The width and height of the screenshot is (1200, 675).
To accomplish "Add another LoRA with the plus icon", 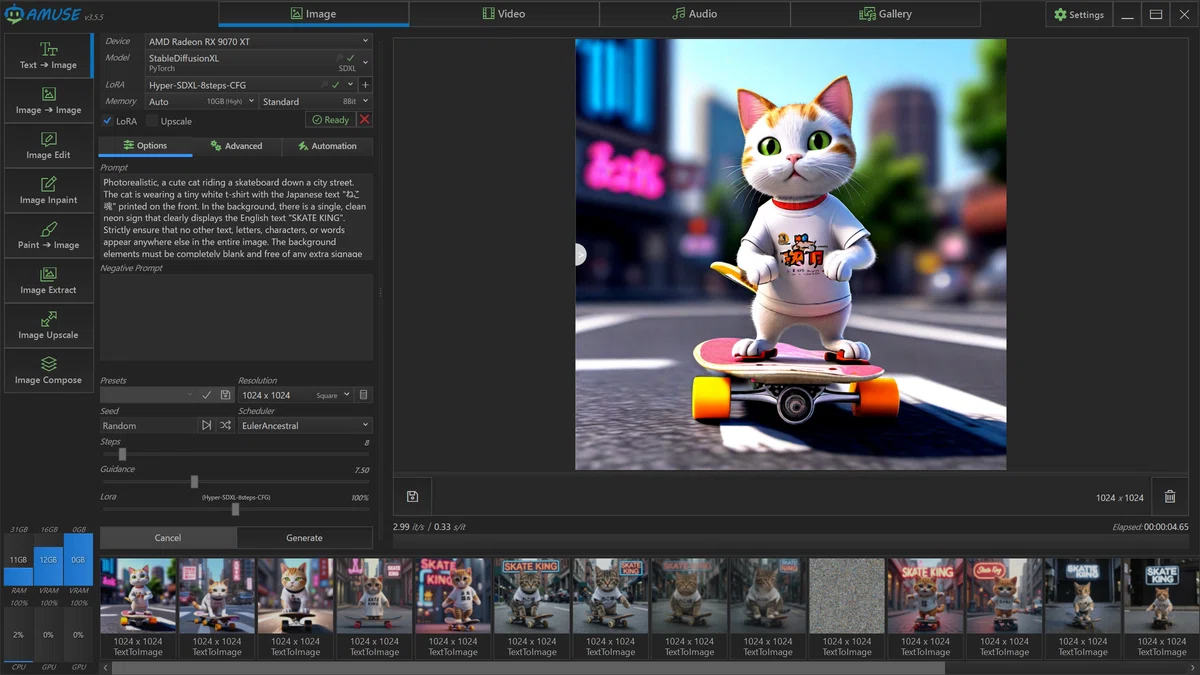I will point(365,85).
